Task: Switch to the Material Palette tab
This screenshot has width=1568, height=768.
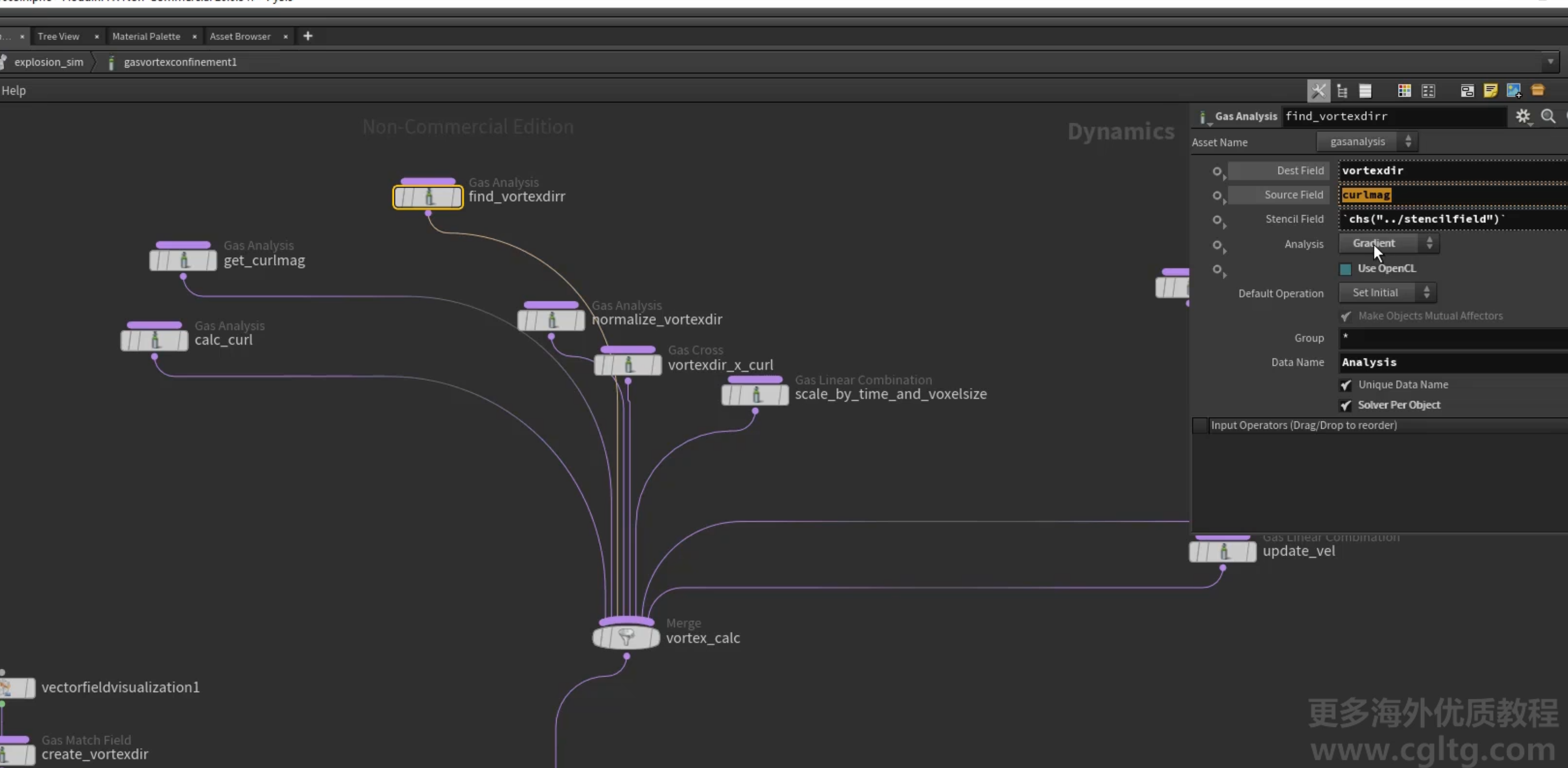Action: click(146, 36)
